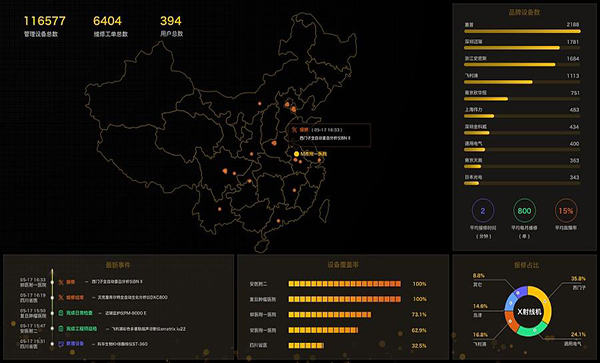Click the 6404 work orders counter

[x=108, y=21]
